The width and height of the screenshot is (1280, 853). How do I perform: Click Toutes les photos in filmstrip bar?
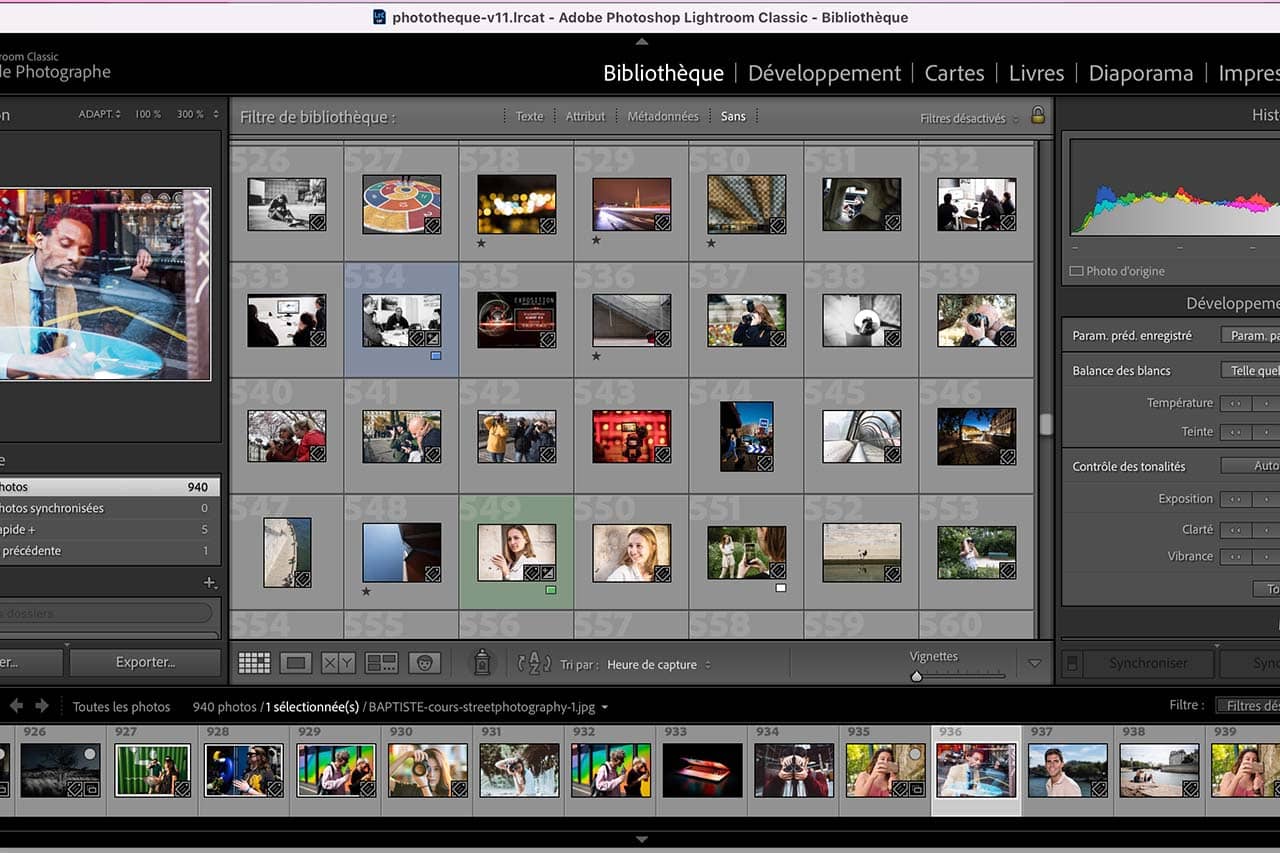(x=121, y=707)
